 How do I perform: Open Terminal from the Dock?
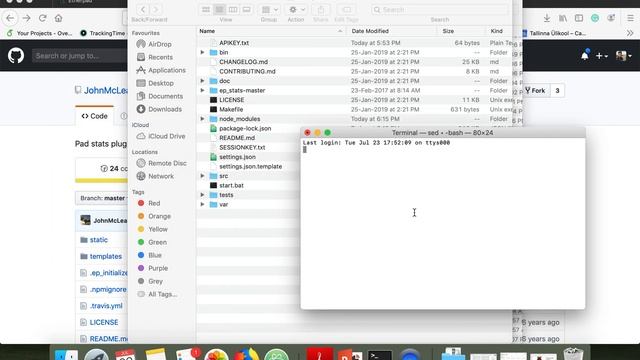(x=380, y=354)
